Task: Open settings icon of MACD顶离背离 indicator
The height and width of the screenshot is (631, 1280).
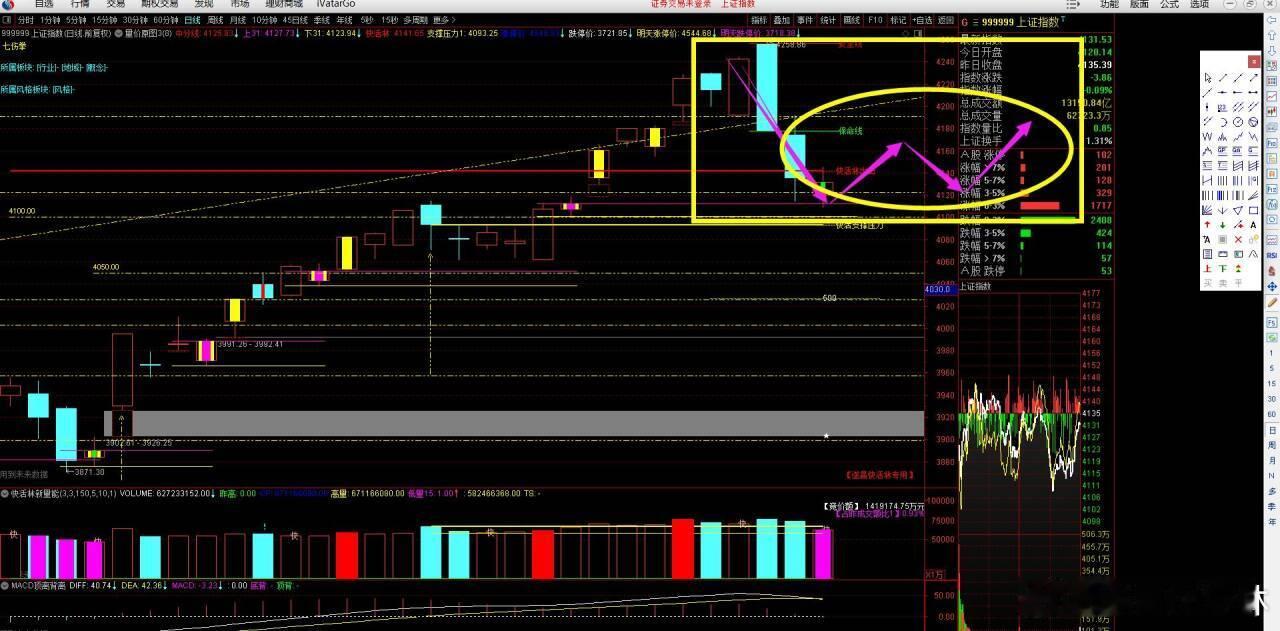Action: (5, 585)
